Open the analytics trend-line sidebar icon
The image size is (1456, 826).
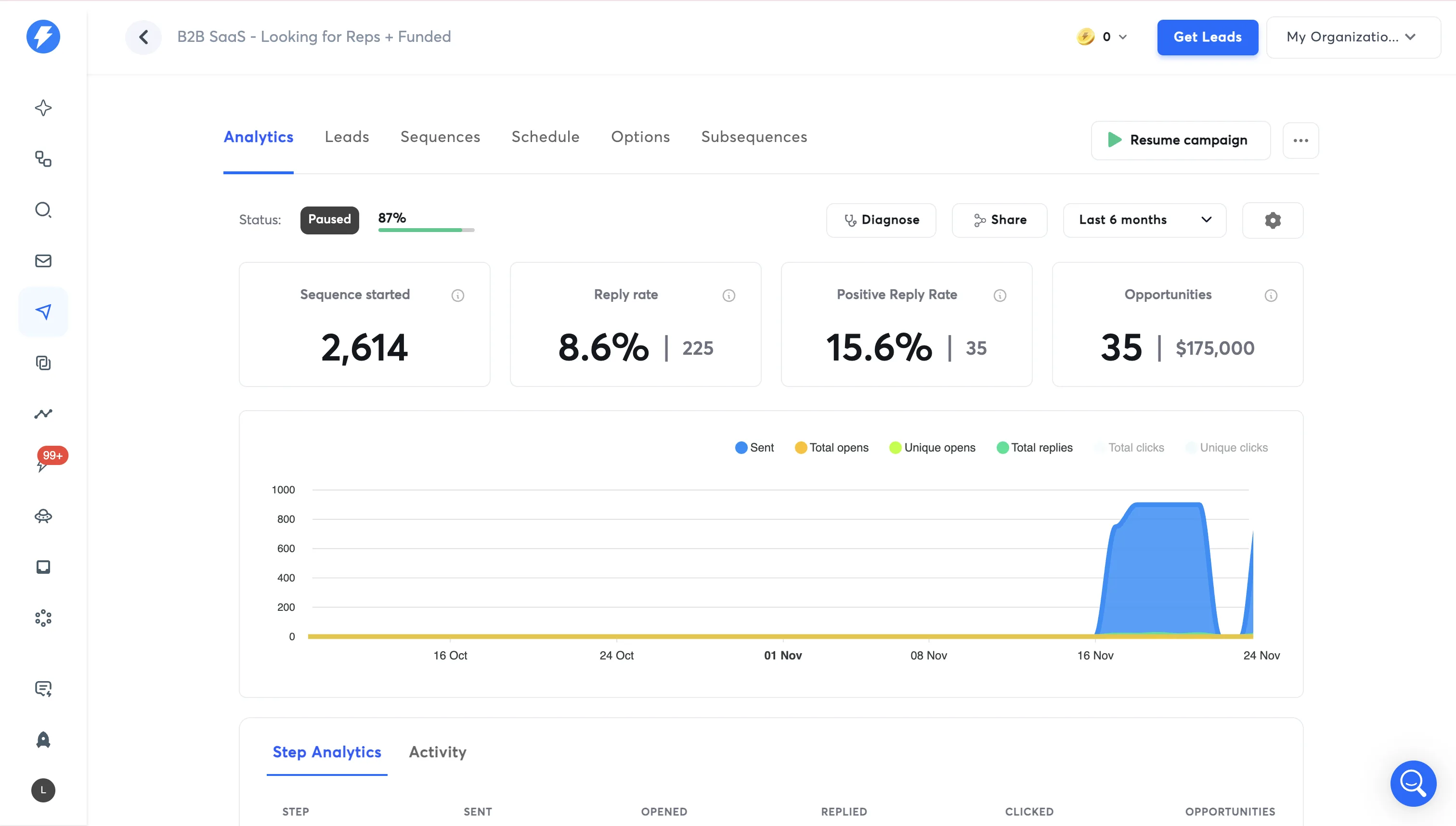43,413
